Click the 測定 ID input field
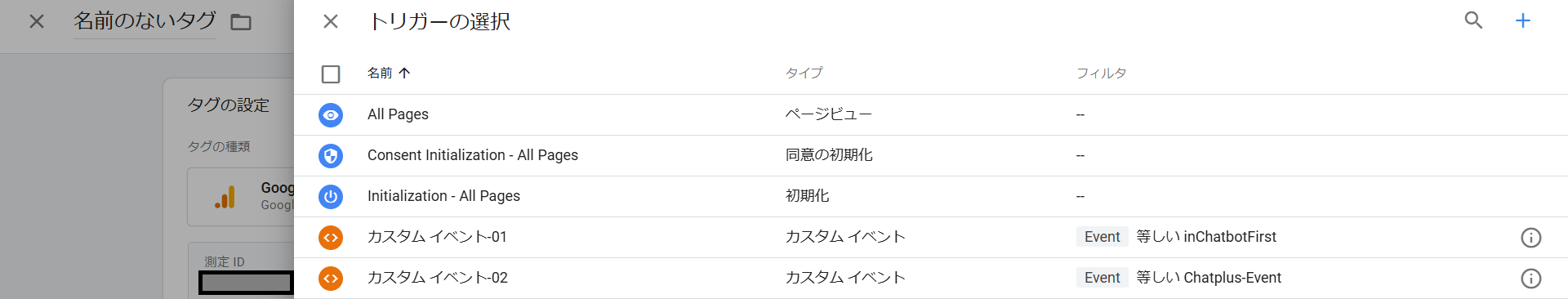 (x=247, y=283)
